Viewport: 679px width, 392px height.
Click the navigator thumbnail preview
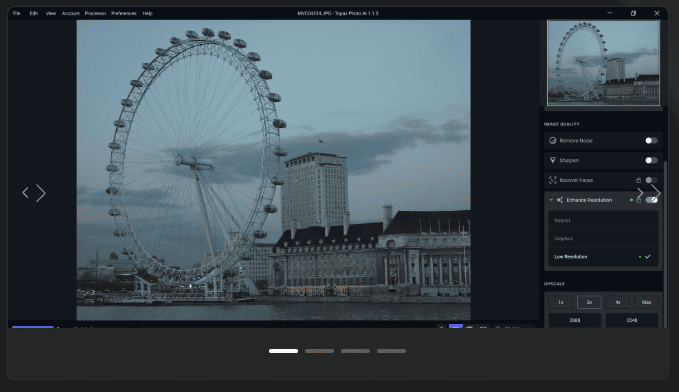point(603,63)
